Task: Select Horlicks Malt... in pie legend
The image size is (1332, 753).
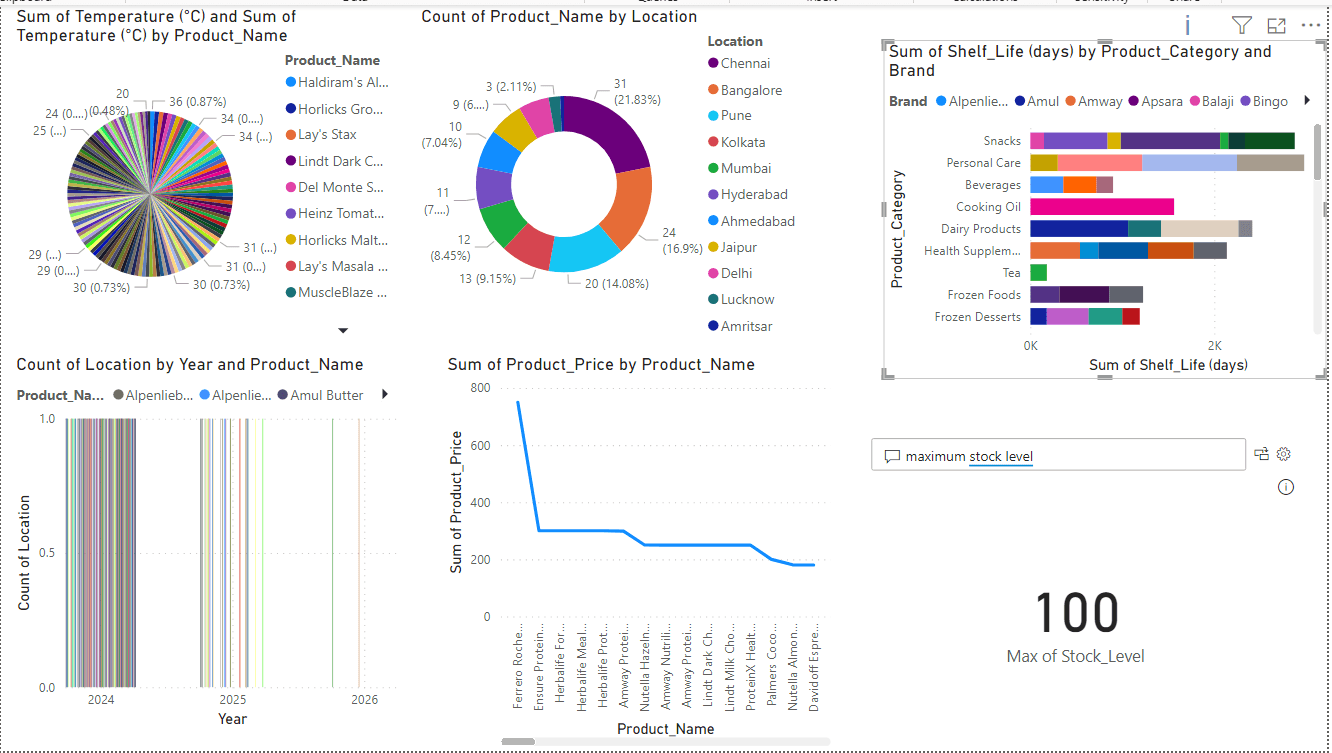Action: coord(336,240)
